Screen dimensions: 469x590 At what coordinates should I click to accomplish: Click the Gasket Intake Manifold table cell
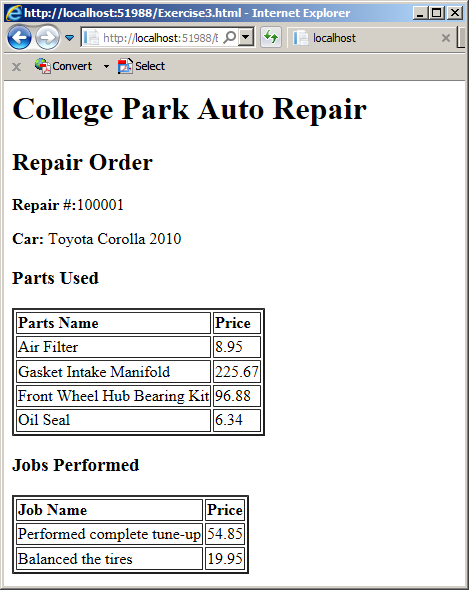(x=113, y=372)
